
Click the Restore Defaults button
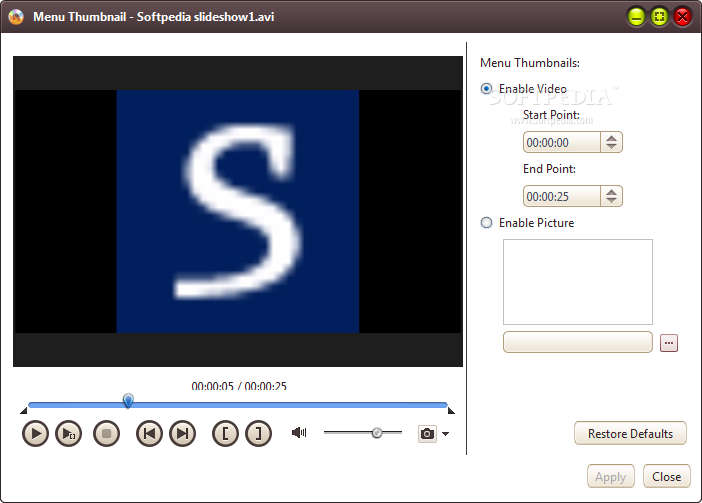pos(630,433)
